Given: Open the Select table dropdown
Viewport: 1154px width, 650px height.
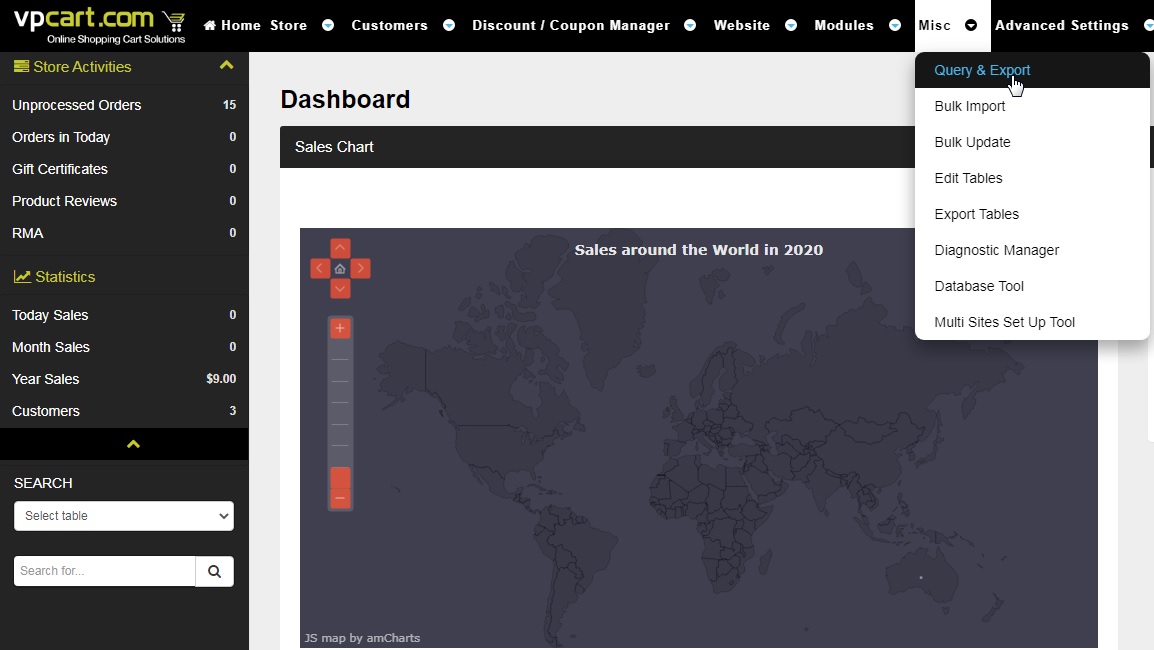Looking at the screenshot, I should coord(124,516).
